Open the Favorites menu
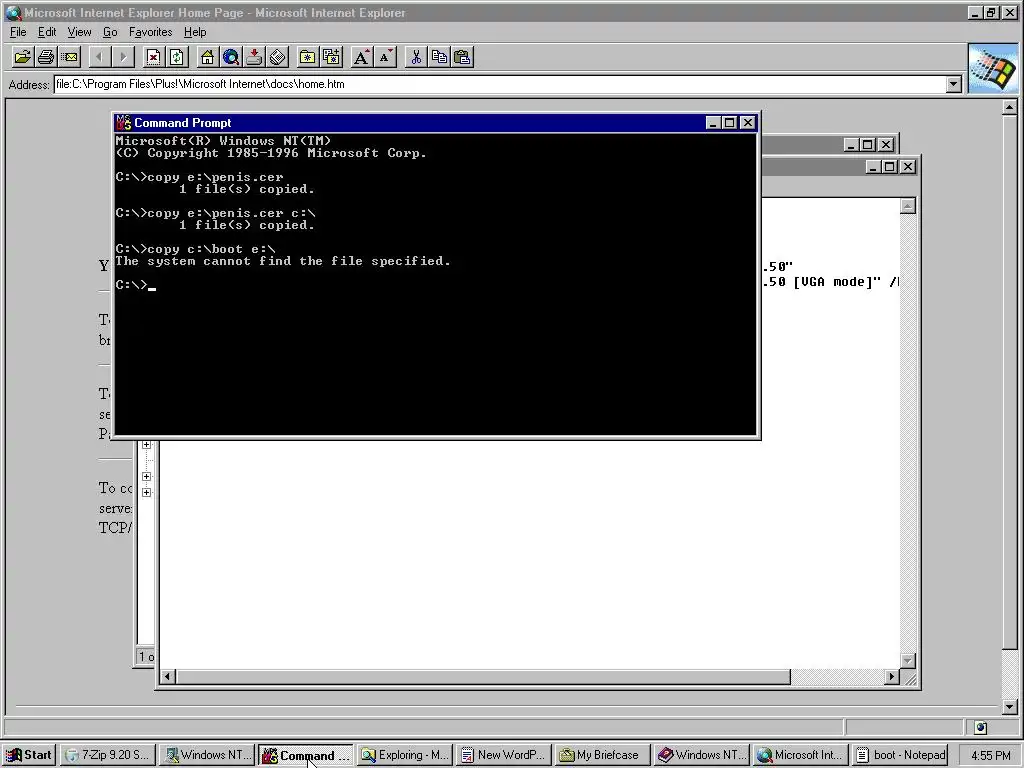 pyautogui.click(x=150, y=32)
